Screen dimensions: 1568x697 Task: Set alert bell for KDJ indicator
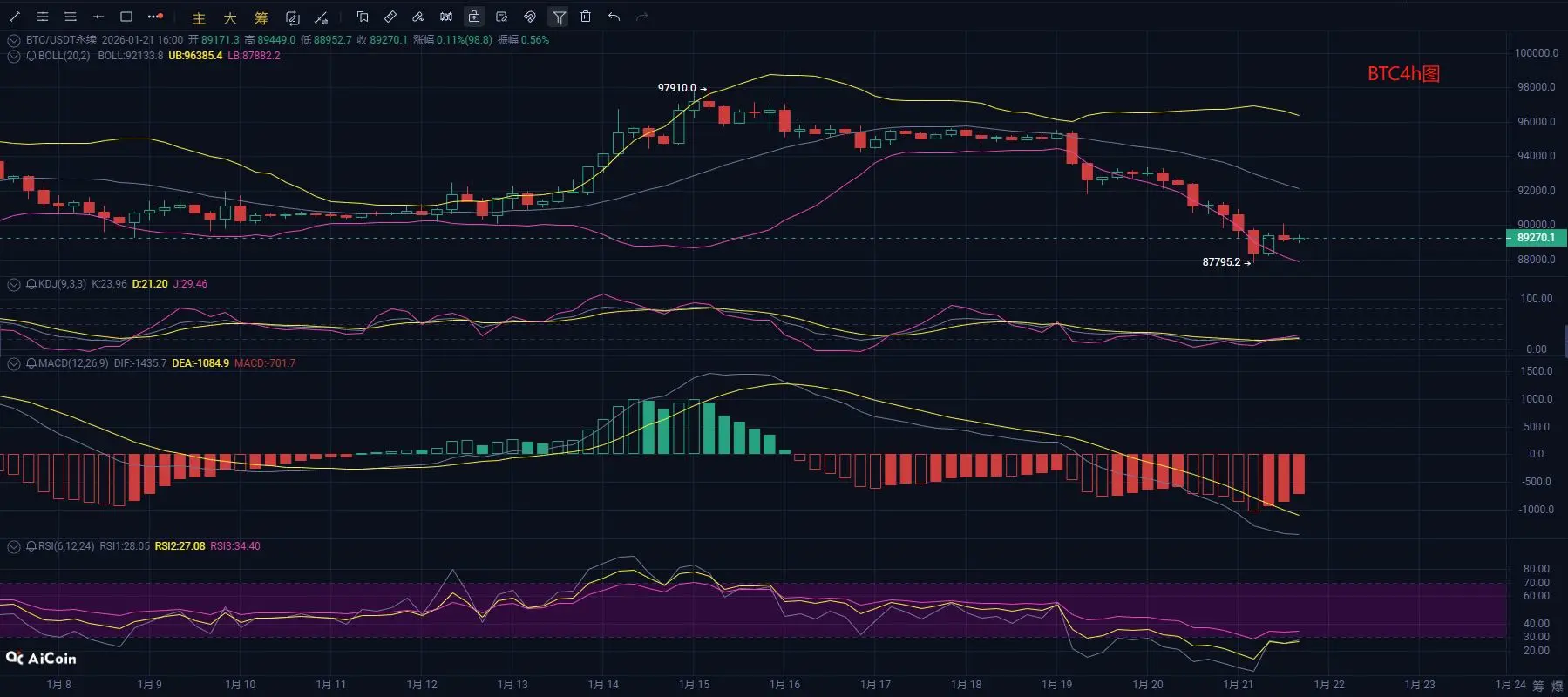[31, 284]
